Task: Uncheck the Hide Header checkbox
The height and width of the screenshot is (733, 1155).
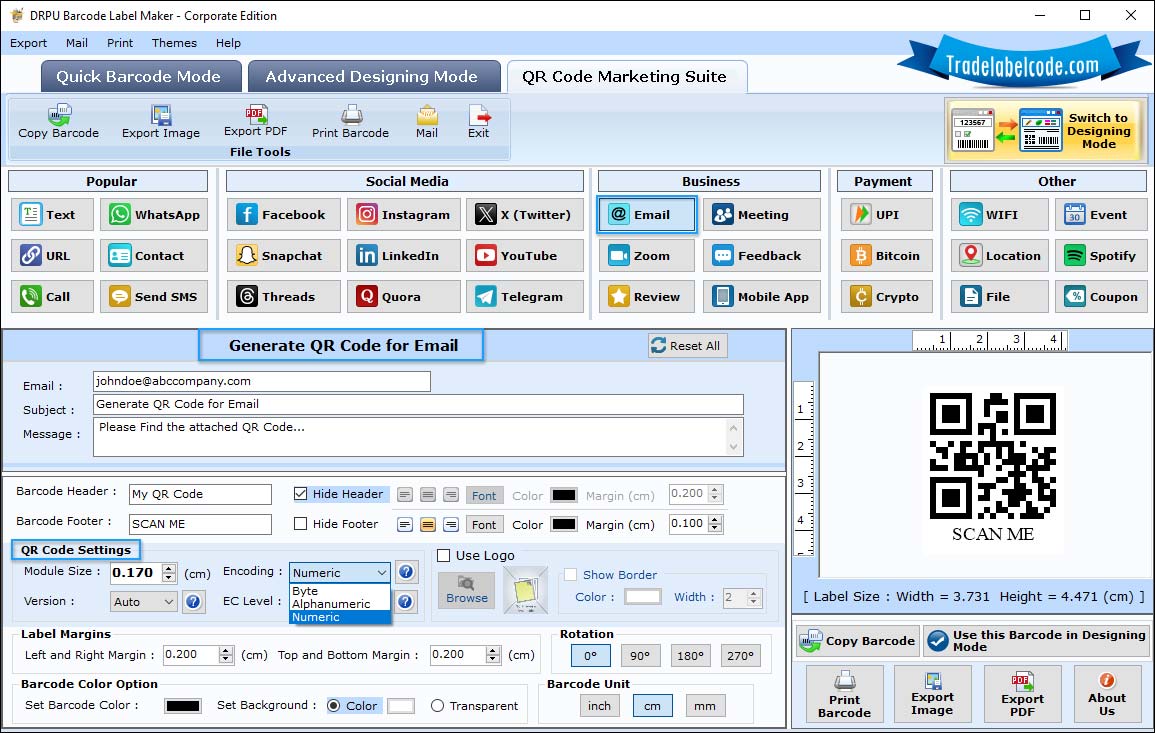Action: tap(301, 494)
